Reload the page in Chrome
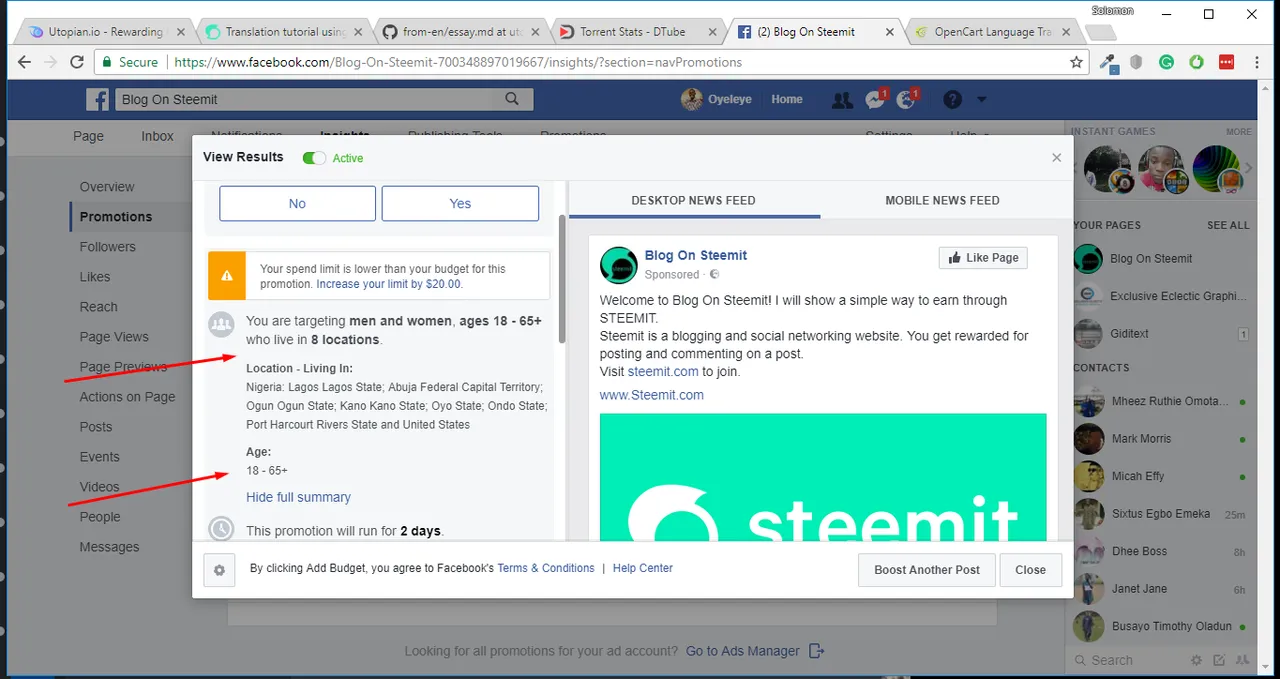This screenshot has height=679, width=1280. click(77, 62)
